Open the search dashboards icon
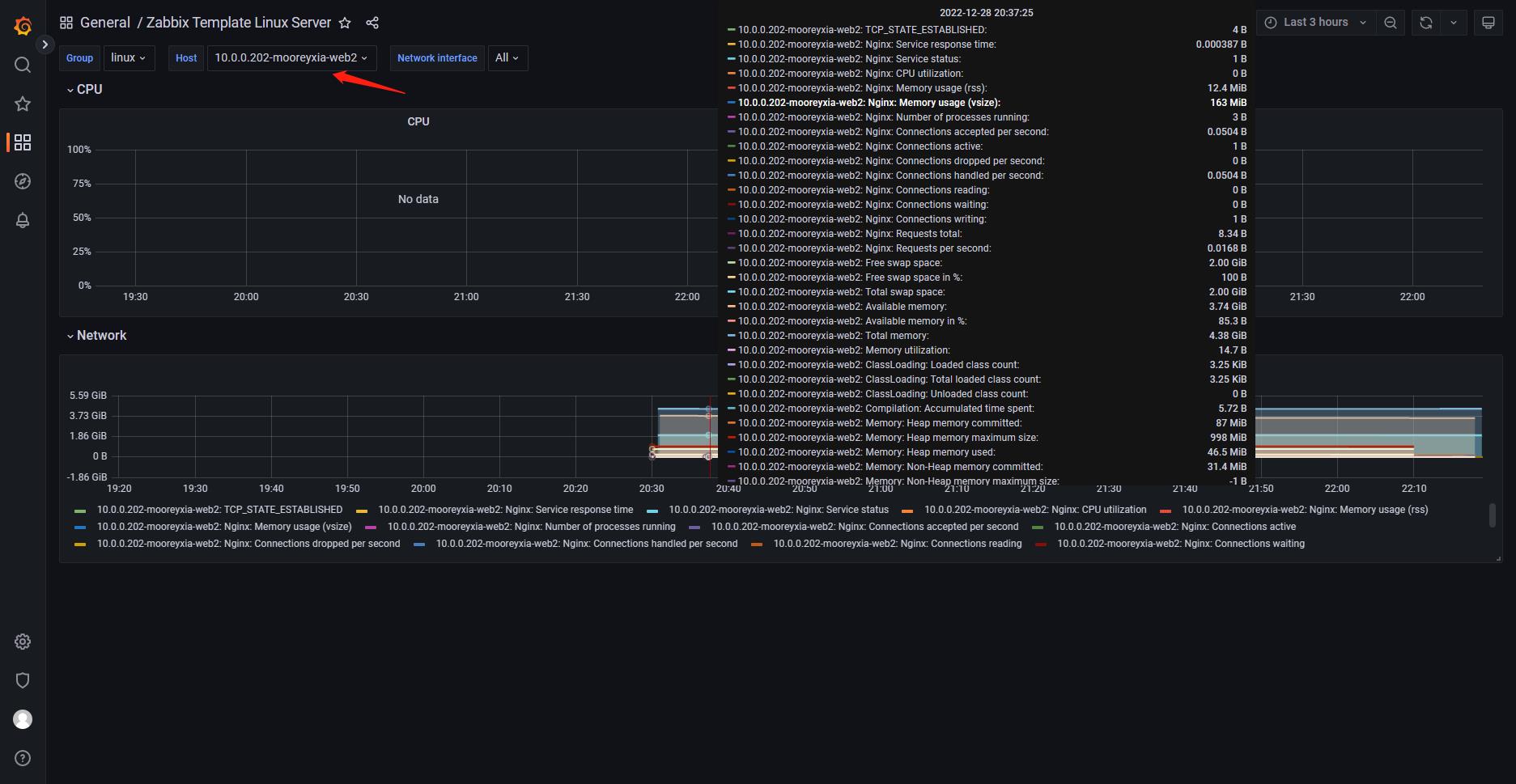The height and width of the screenshot is (784, 1516). 23,65
